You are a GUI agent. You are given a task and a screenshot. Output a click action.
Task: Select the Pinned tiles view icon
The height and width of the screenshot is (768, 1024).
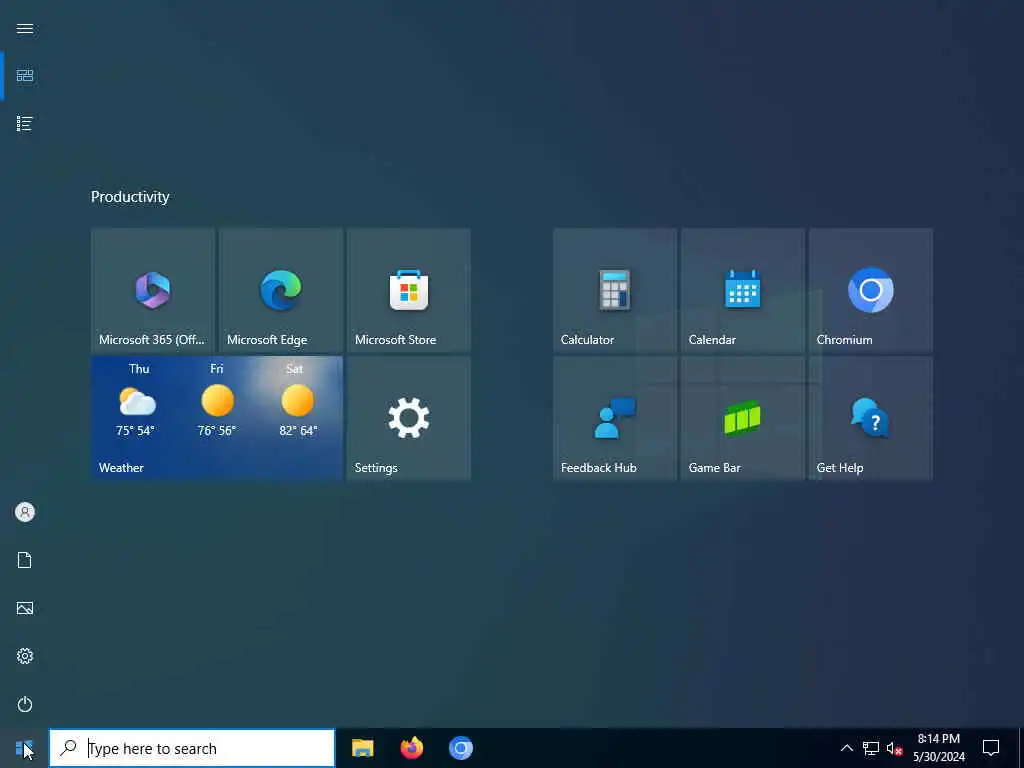(x=25, y=76)
